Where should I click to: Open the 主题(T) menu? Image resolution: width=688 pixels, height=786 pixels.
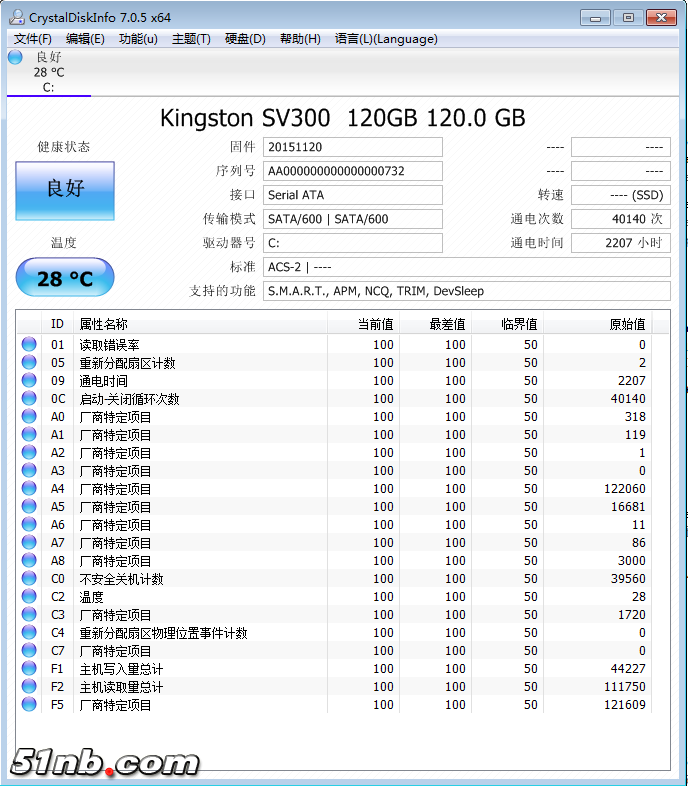pos(191,39)
